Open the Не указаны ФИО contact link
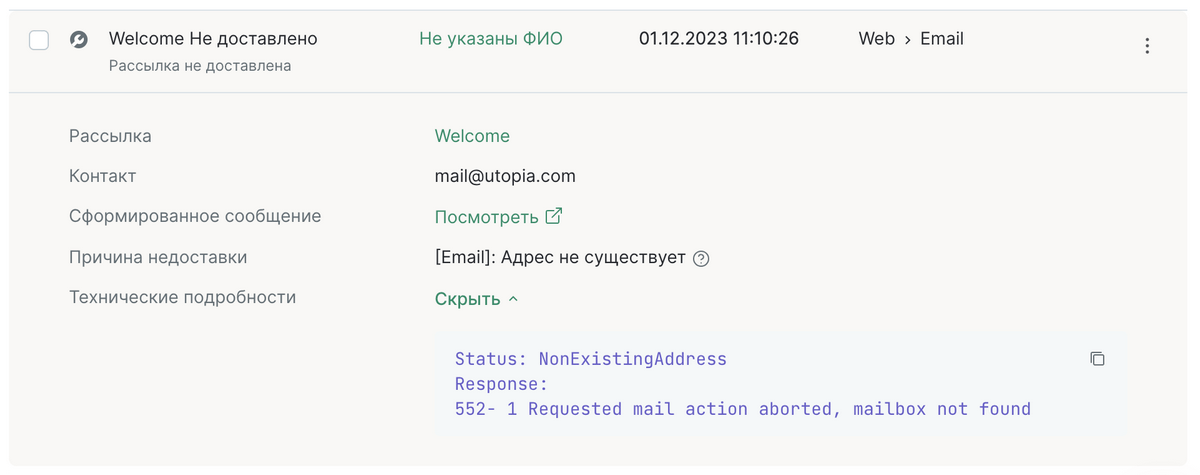 pyautogui.click(x=490, y=39)
